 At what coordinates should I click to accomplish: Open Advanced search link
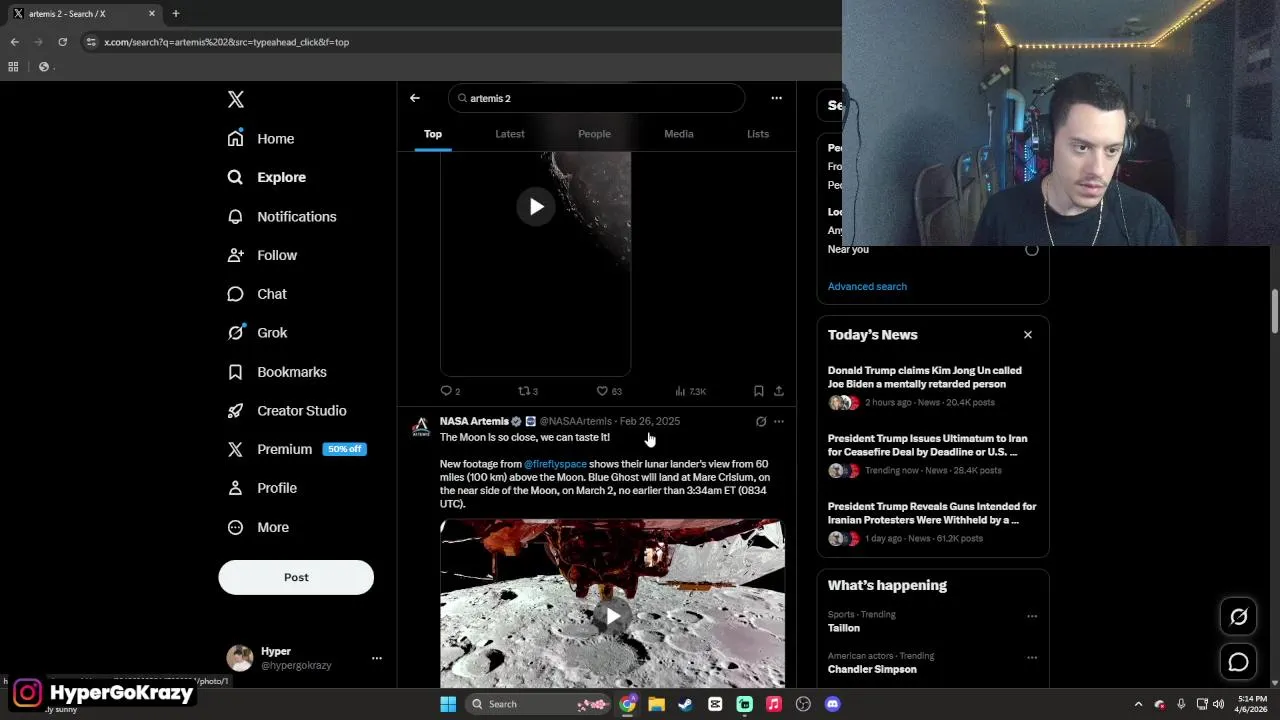867,286
